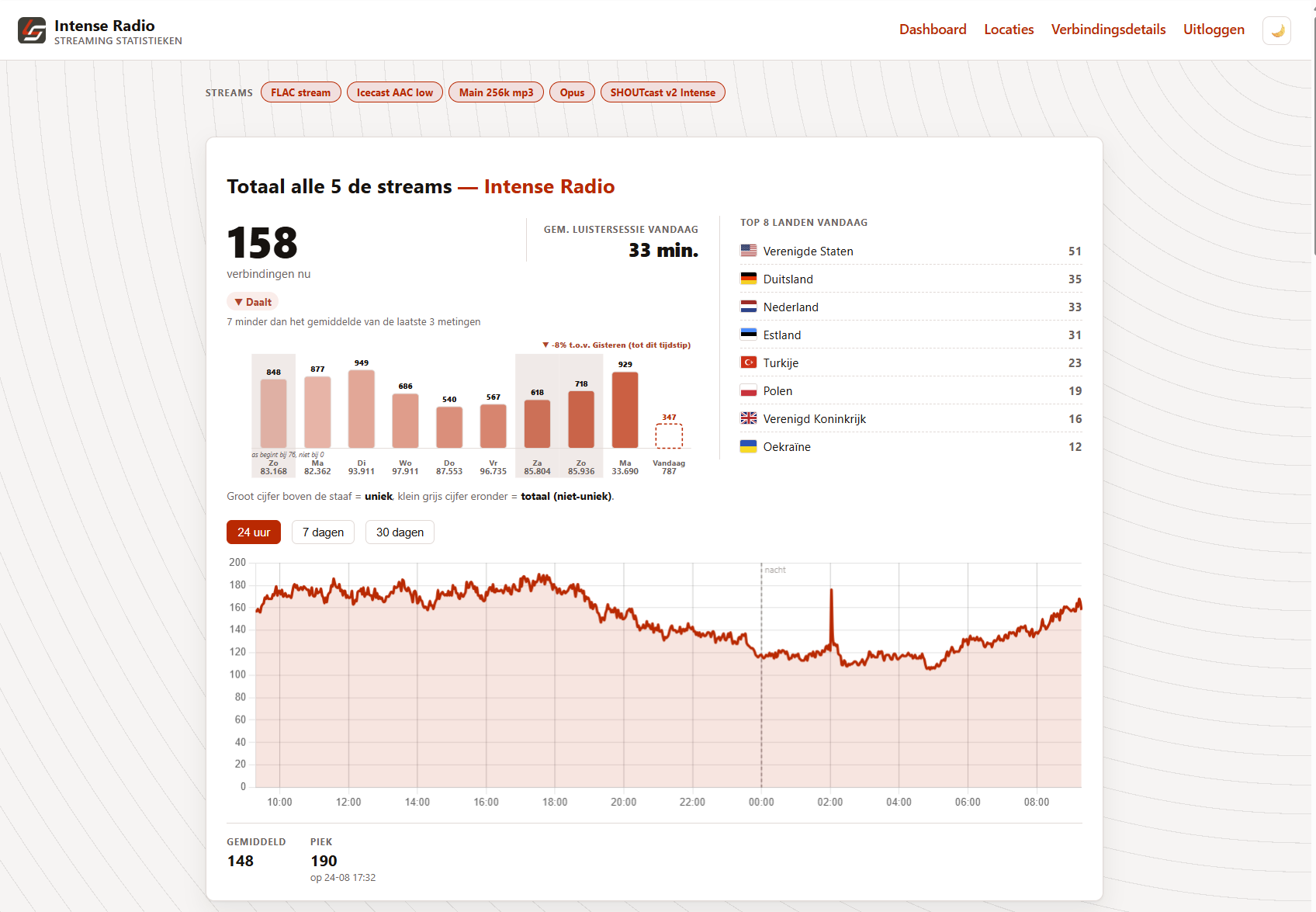Click the 158 connections count
The width and height of the screenshot is (1316, 912).
coord(262,243)
